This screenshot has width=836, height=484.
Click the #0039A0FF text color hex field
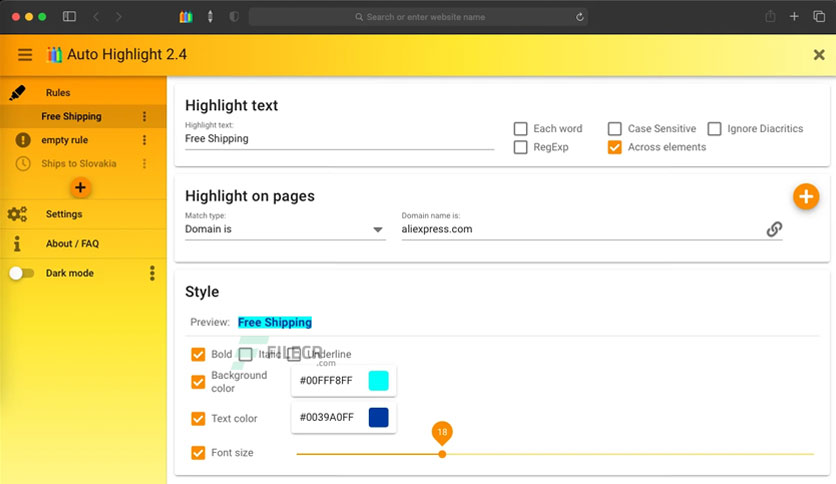(327, 417)
